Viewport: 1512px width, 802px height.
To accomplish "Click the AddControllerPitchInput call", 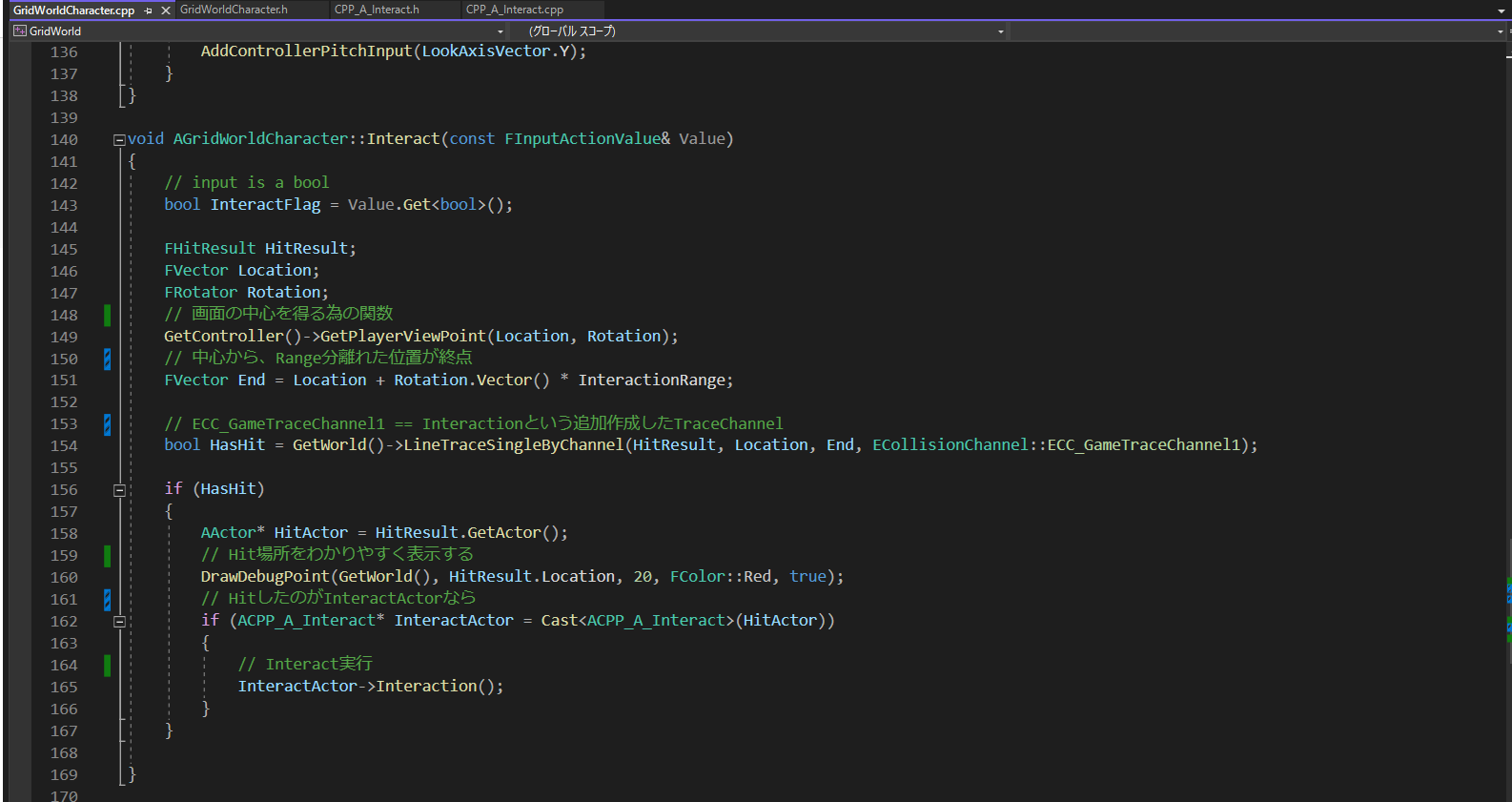I will [306, 51].
